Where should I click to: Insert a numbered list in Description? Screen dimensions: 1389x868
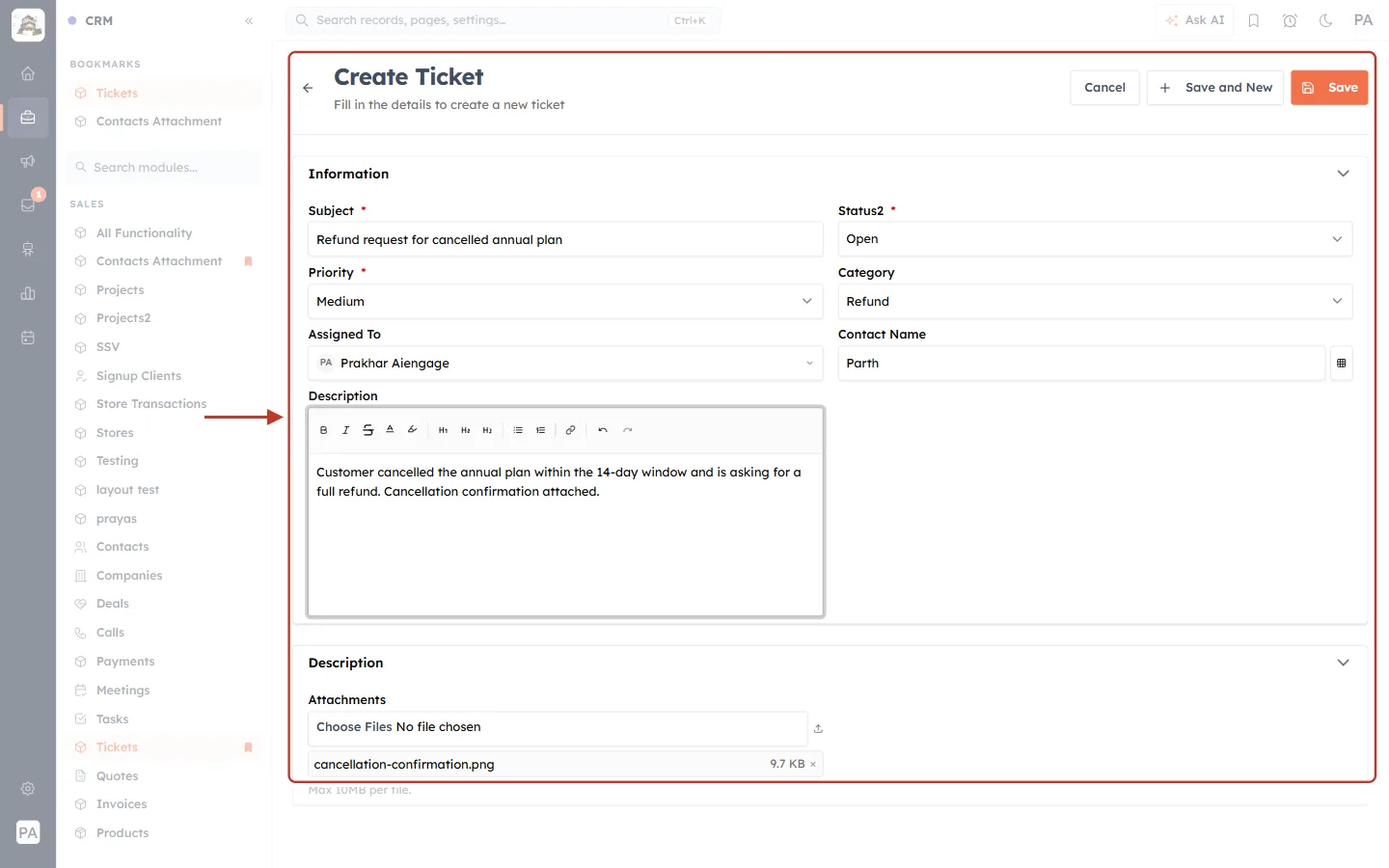click(x=540, y=430)
